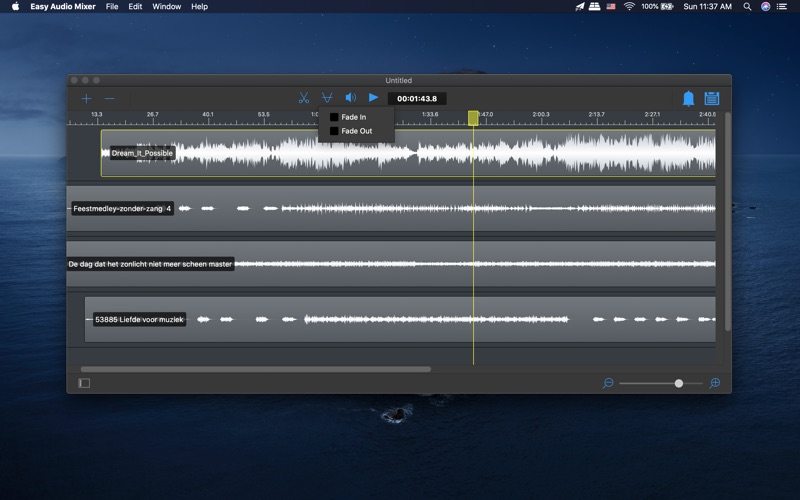The height and width of the screenshot is (500, 800).
Task: Enable the Fade In checkbox
Action: pos(334,117)
